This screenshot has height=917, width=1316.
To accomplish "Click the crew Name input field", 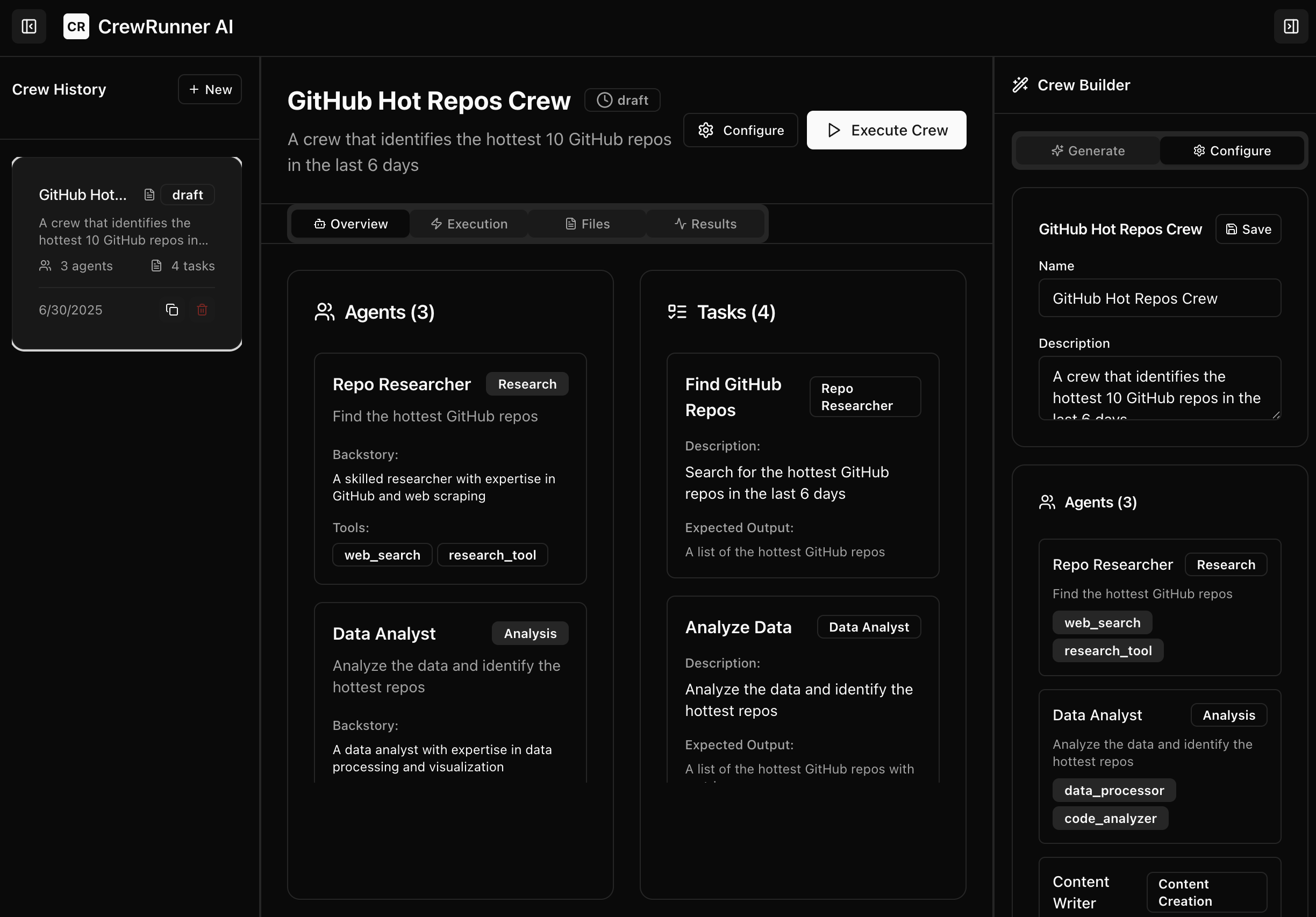I will click(x=1159, y=299).
